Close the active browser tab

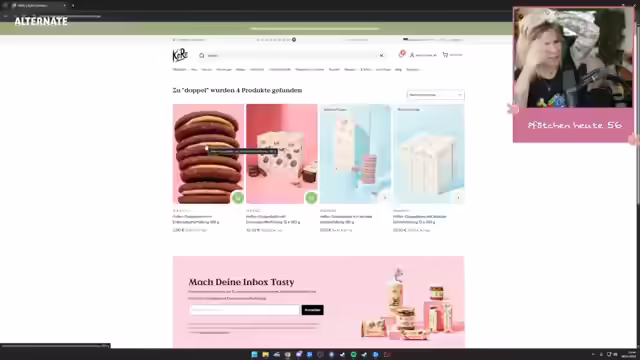point(64,5)
